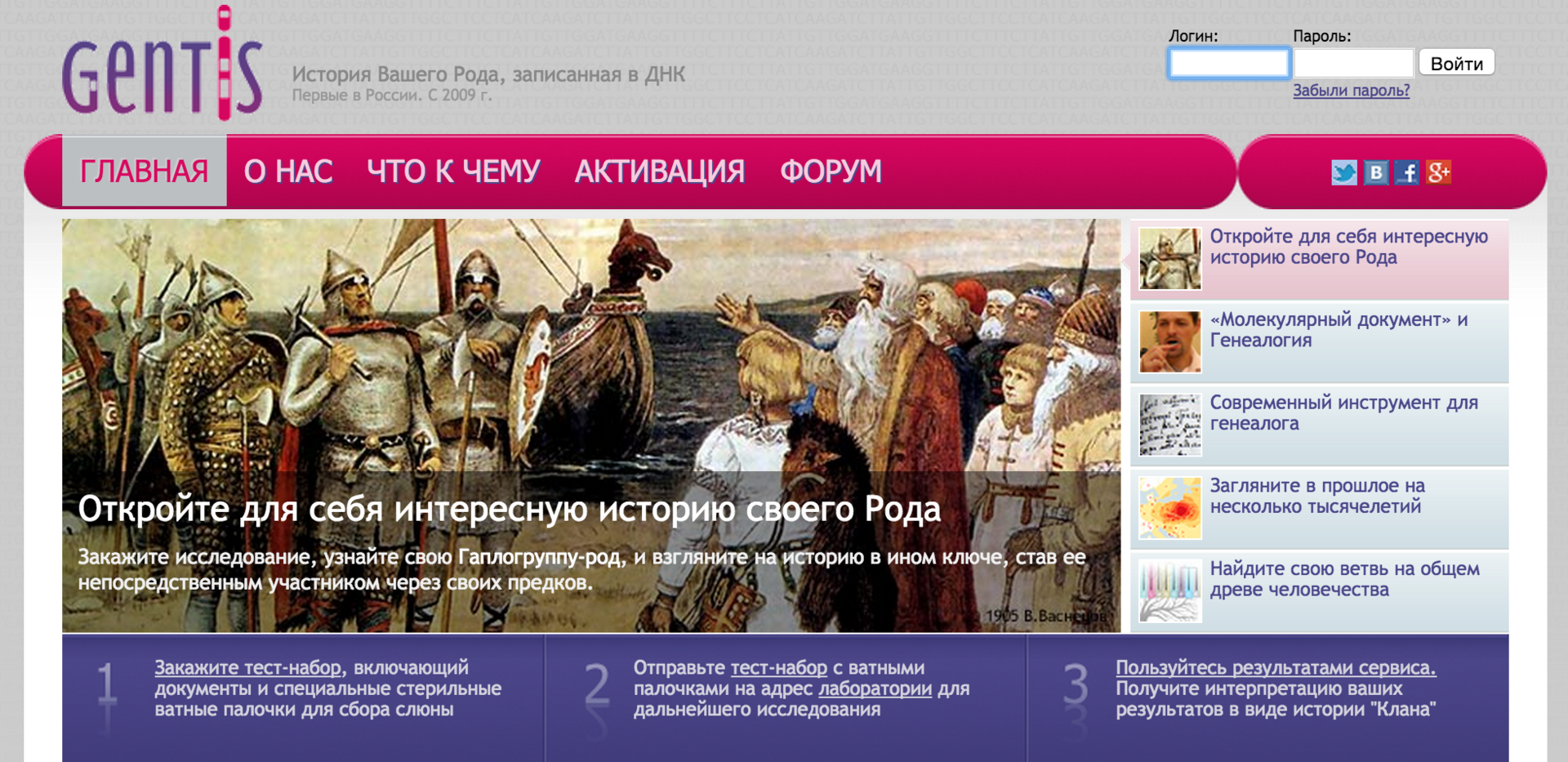The image size is (1568, 762).
Task: Click the large step number 3
Action: click(x=1076, y=684)
